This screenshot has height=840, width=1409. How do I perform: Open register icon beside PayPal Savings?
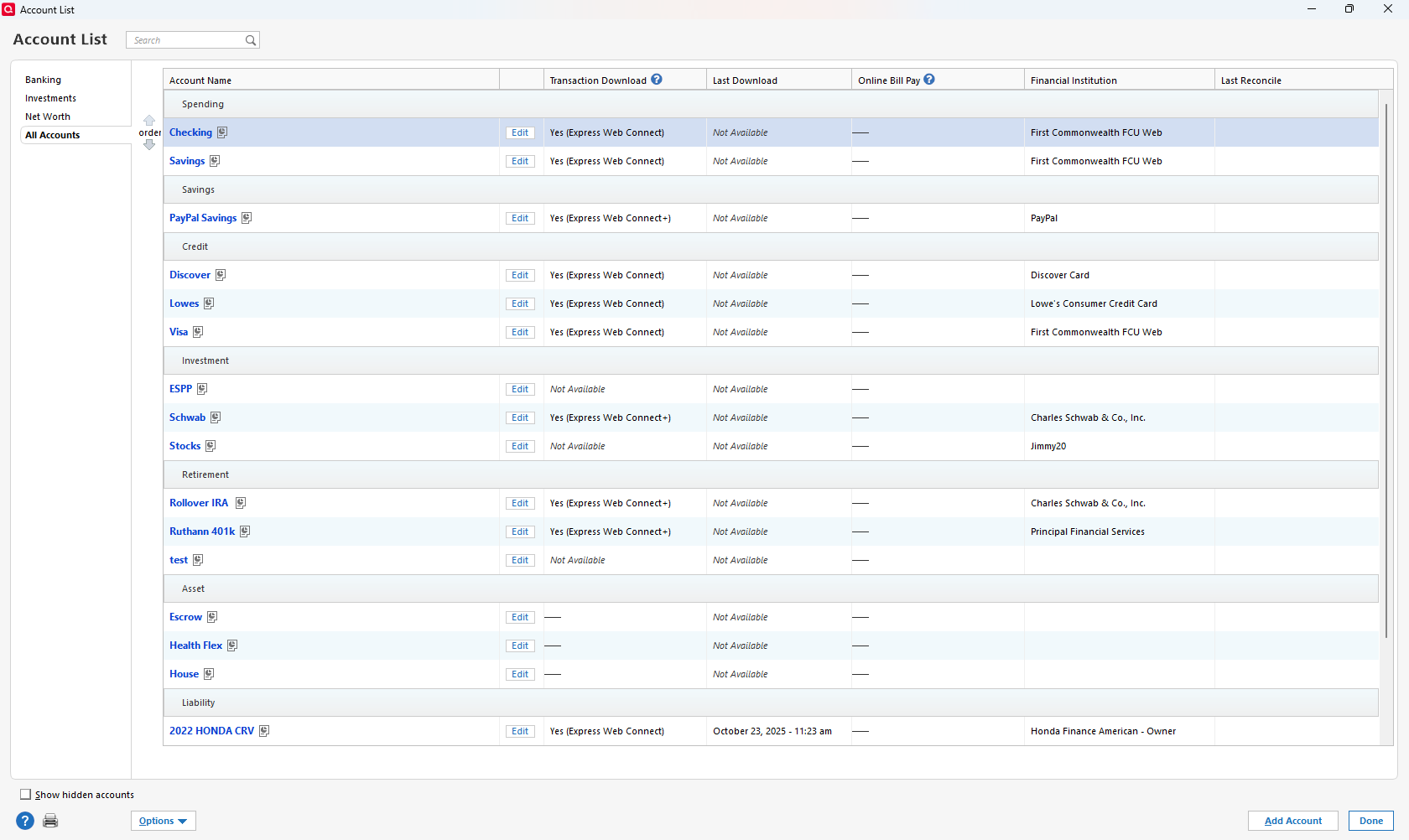(247, 218)
